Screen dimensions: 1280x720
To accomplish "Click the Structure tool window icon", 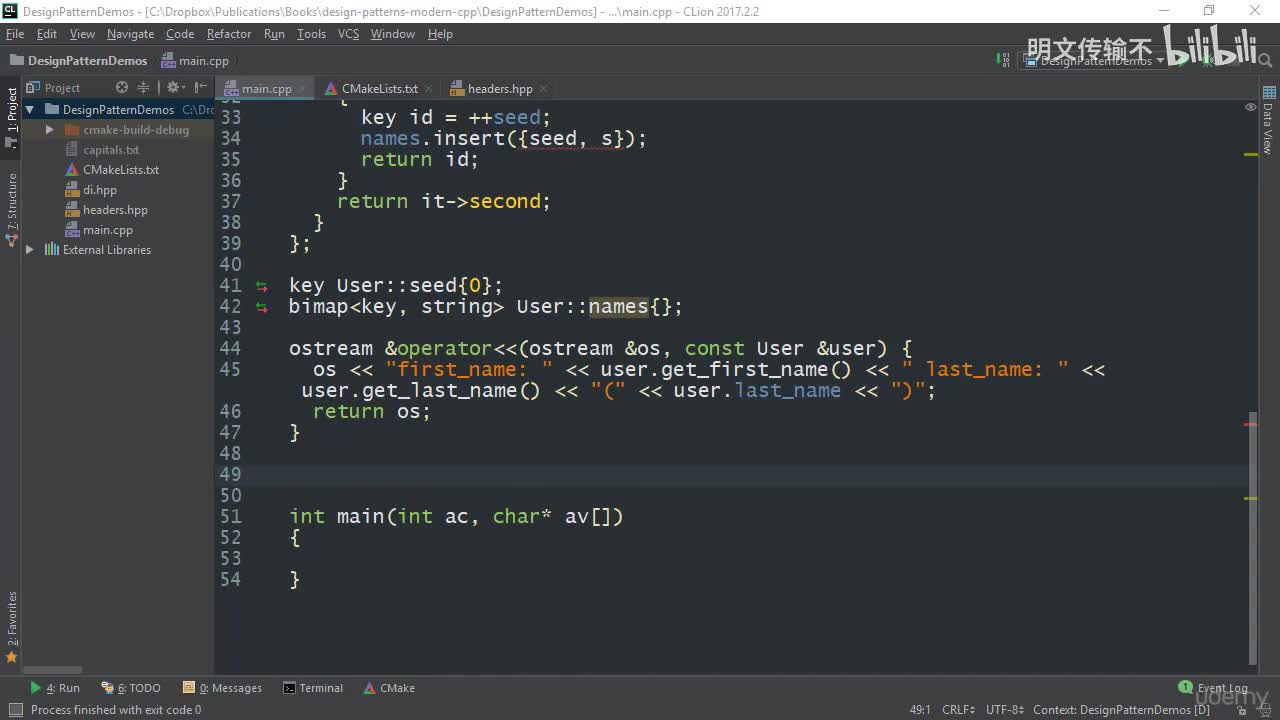I will click(x=12, y=240).
